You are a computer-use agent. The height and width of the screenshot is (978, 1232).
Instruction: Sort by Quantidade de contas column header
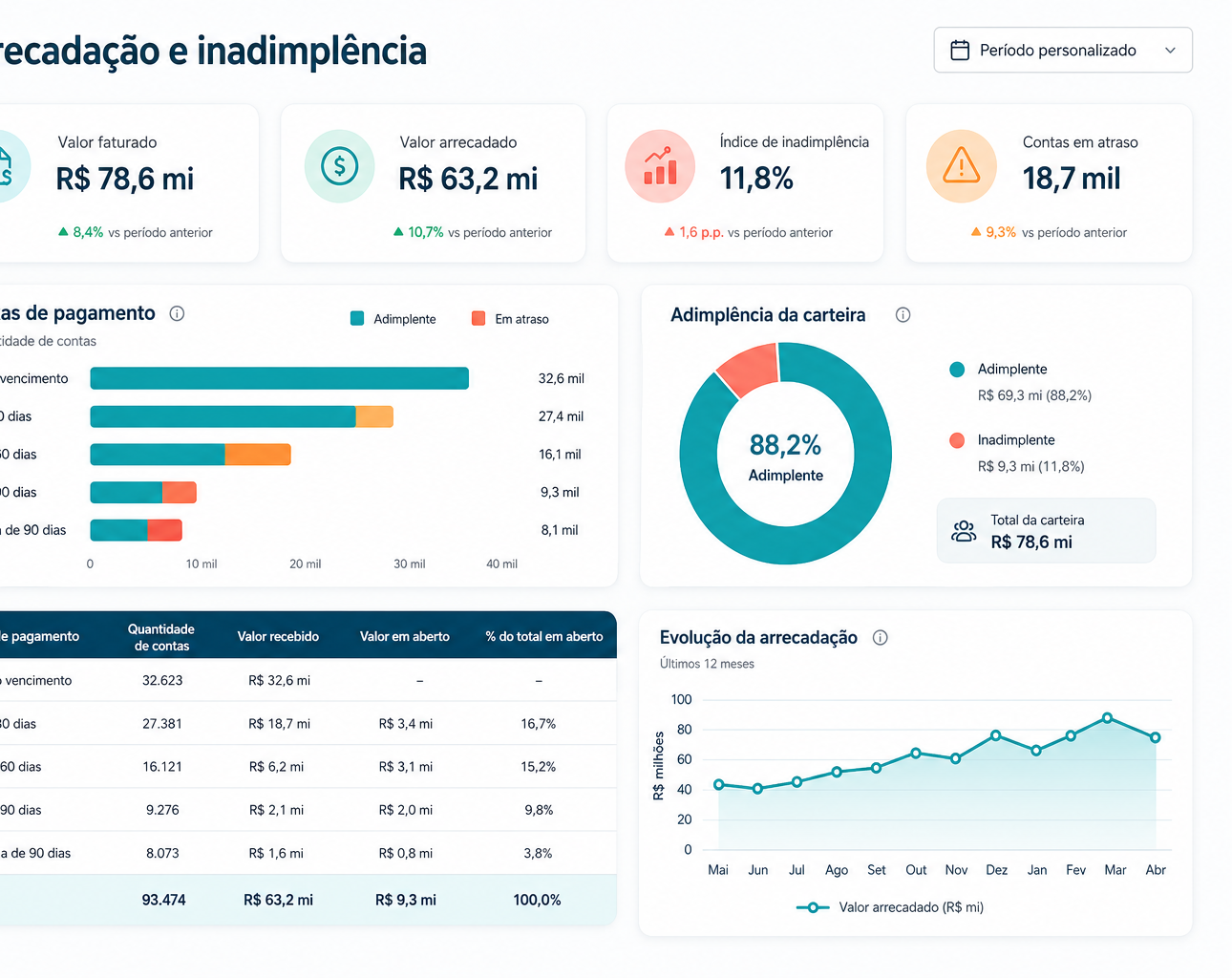[161, 637]
